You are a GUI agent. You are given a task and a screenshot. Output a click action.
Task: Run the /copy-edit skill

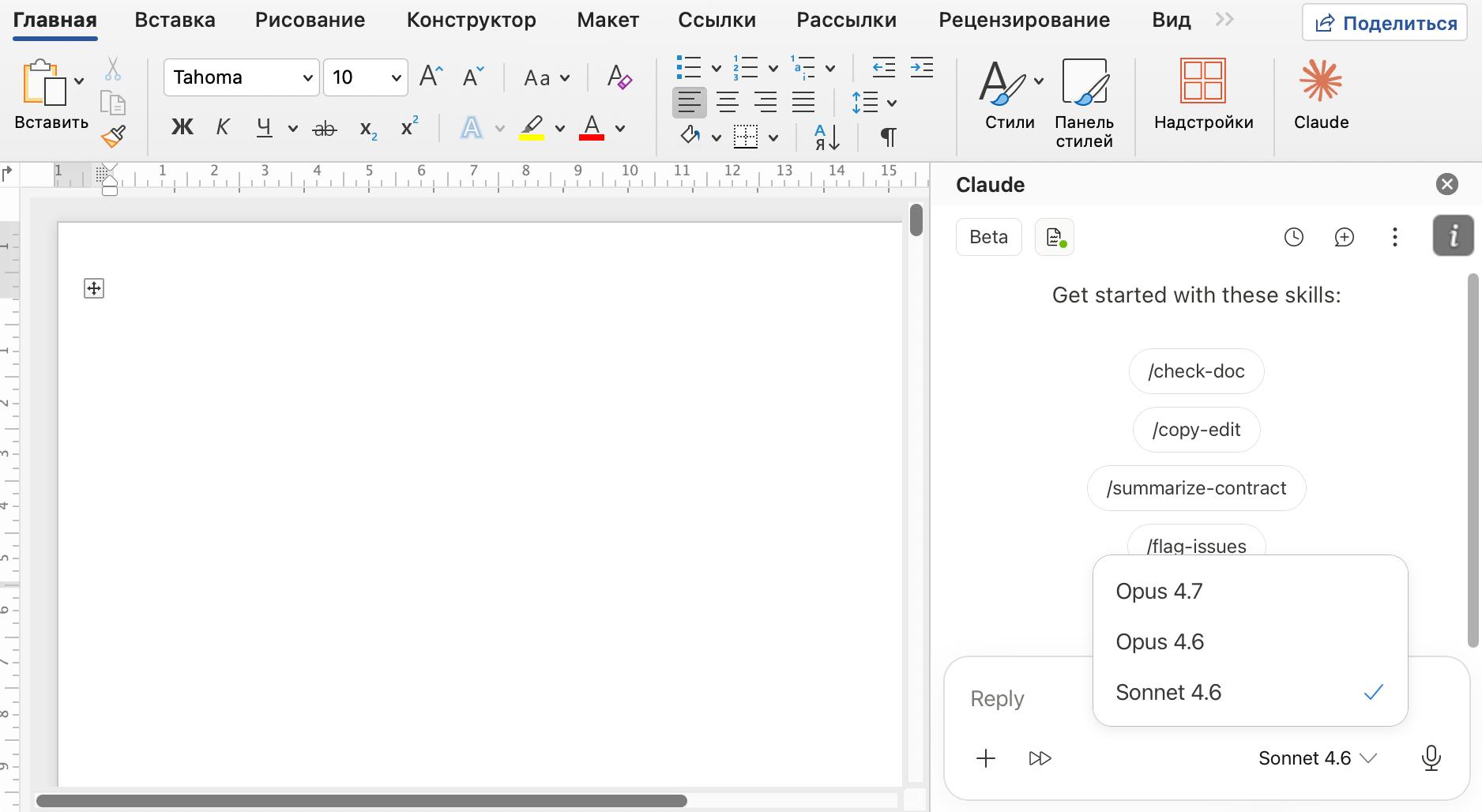(1196, 430)
